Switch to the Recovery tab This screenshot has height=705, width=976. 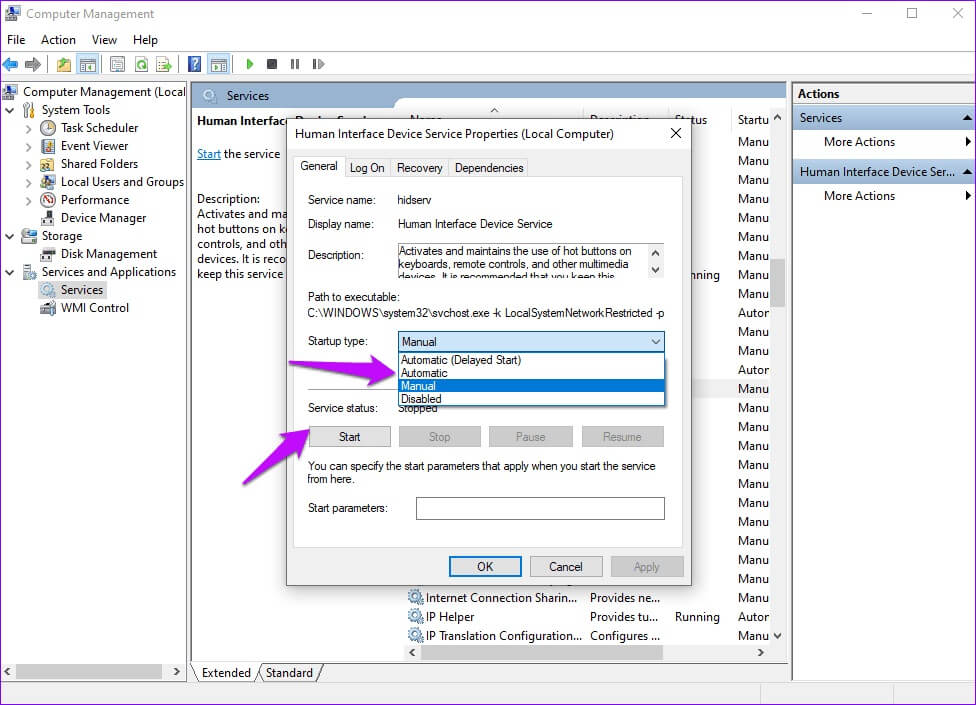(x=420, y=168)
